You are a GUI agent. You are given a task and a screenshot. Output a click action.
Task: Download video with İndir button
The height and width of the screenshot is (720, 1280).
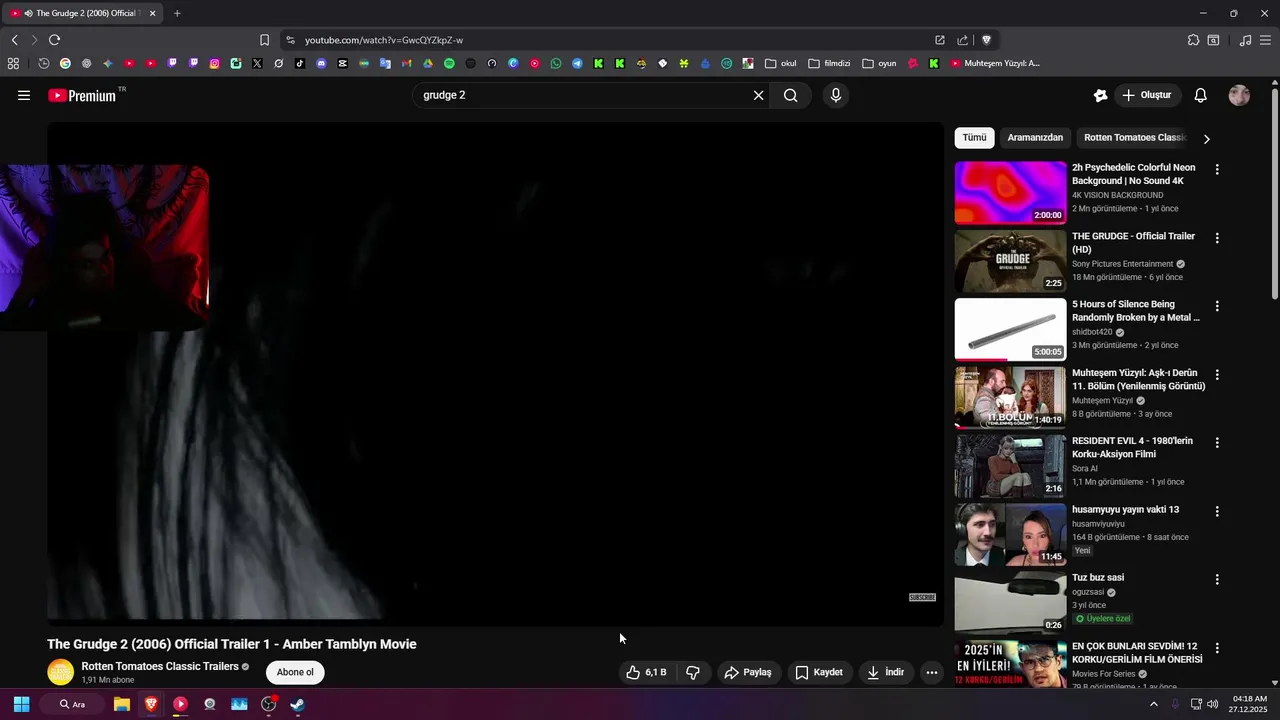[885, 672]
